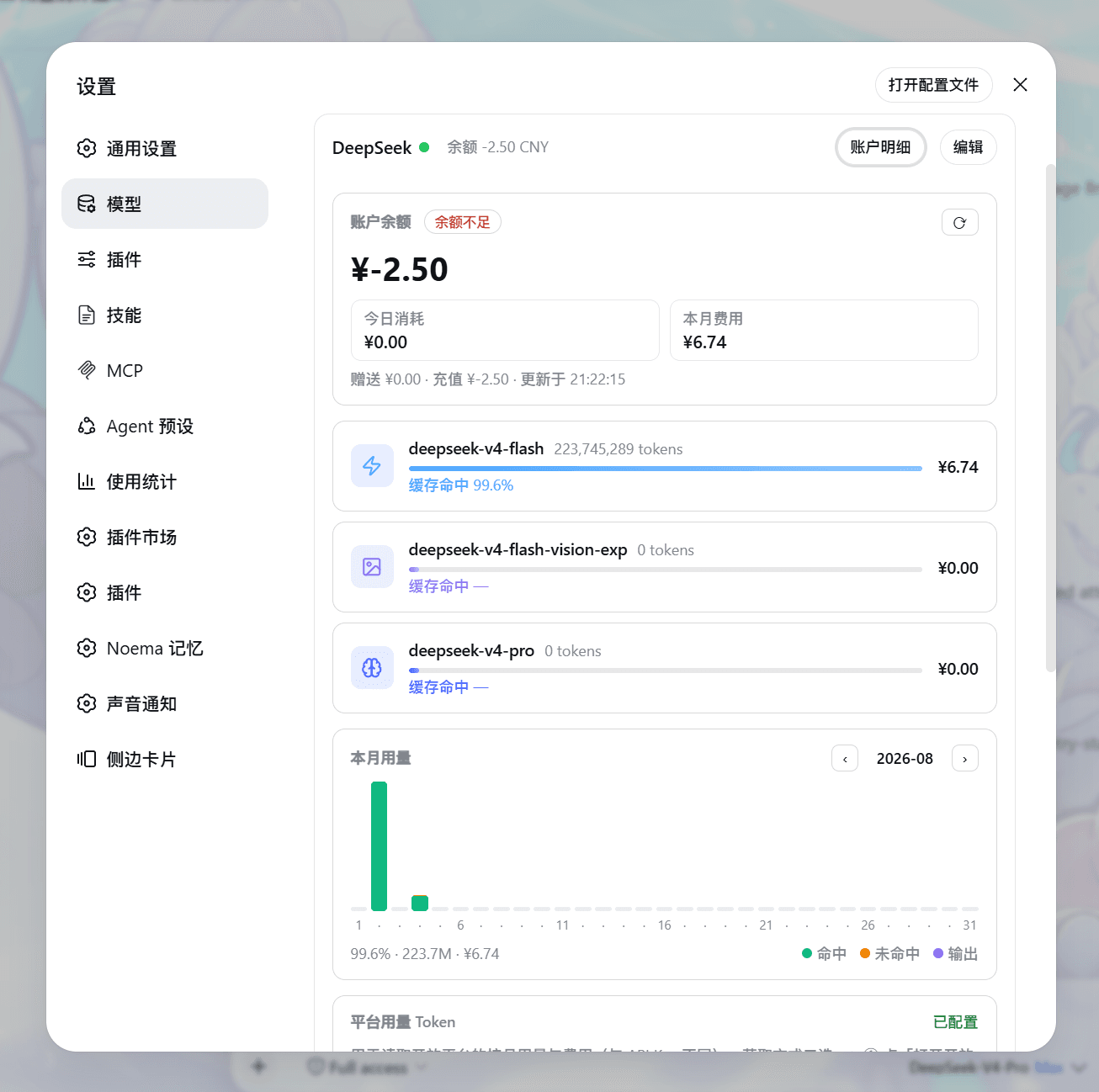Click the MCP icon in the sidebar
Viewport: 1099px width, 1092px height.
click(x=87, y=370)
